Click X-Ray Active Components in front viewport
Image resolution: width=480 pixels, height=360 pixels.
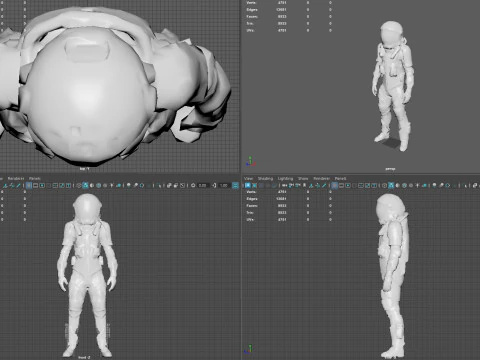pos(176,185)
